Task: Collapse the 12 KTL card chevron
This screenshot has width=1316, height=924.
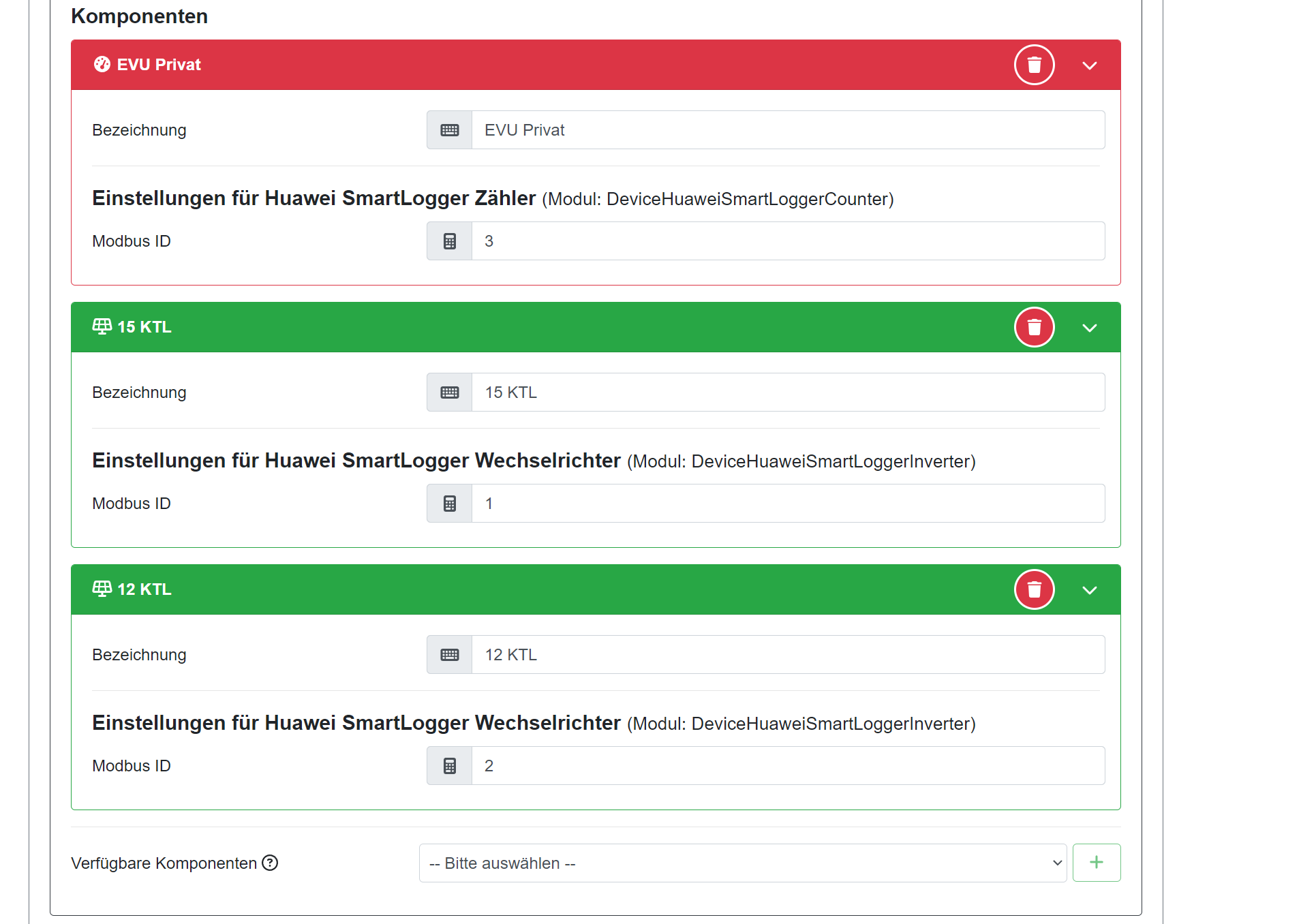Action: pyautogui.click(x=1089, y=590)
